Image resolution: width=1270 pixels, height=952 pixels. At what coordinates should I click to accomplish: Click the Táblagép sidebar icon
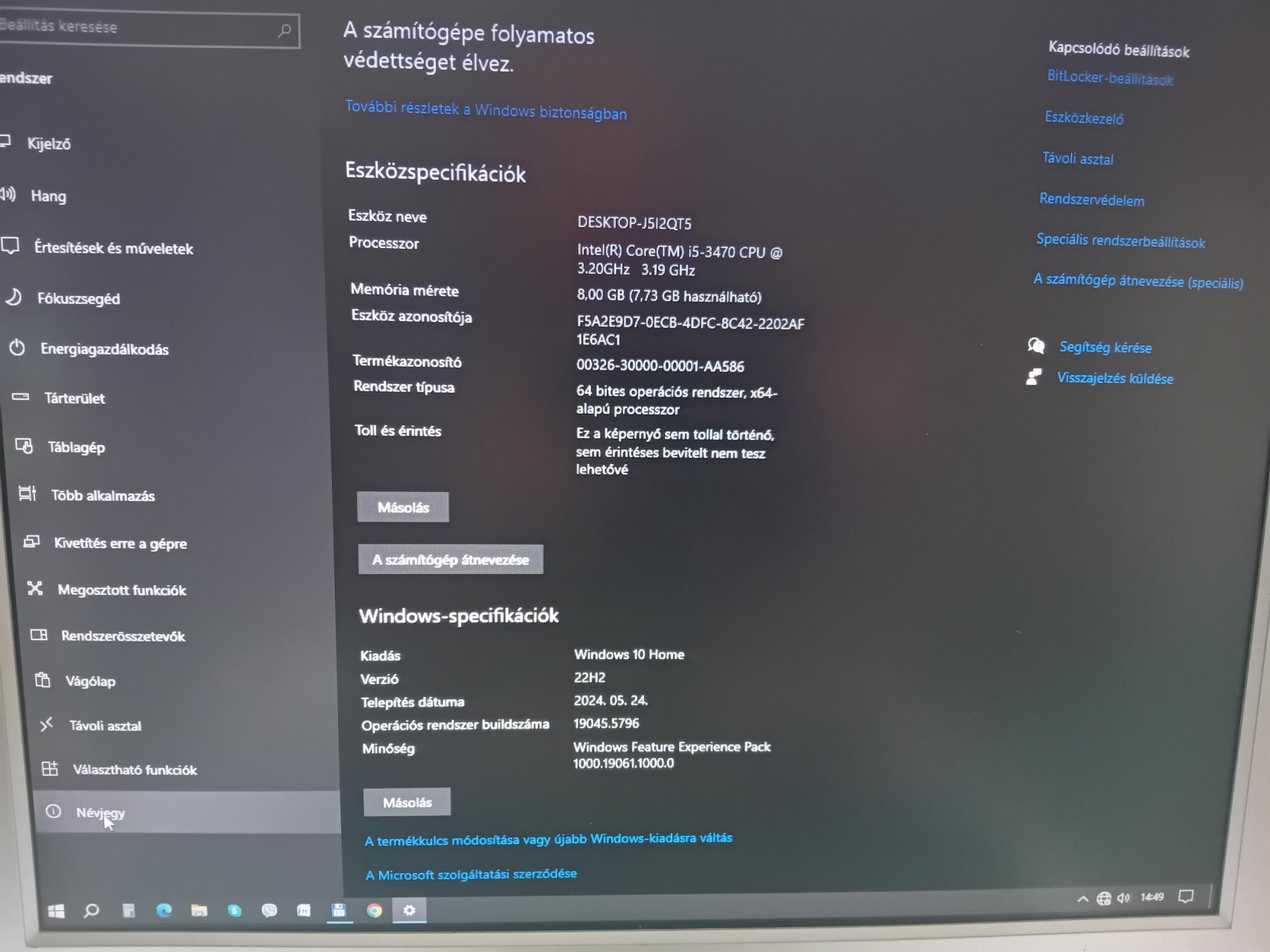coord(24,446)
